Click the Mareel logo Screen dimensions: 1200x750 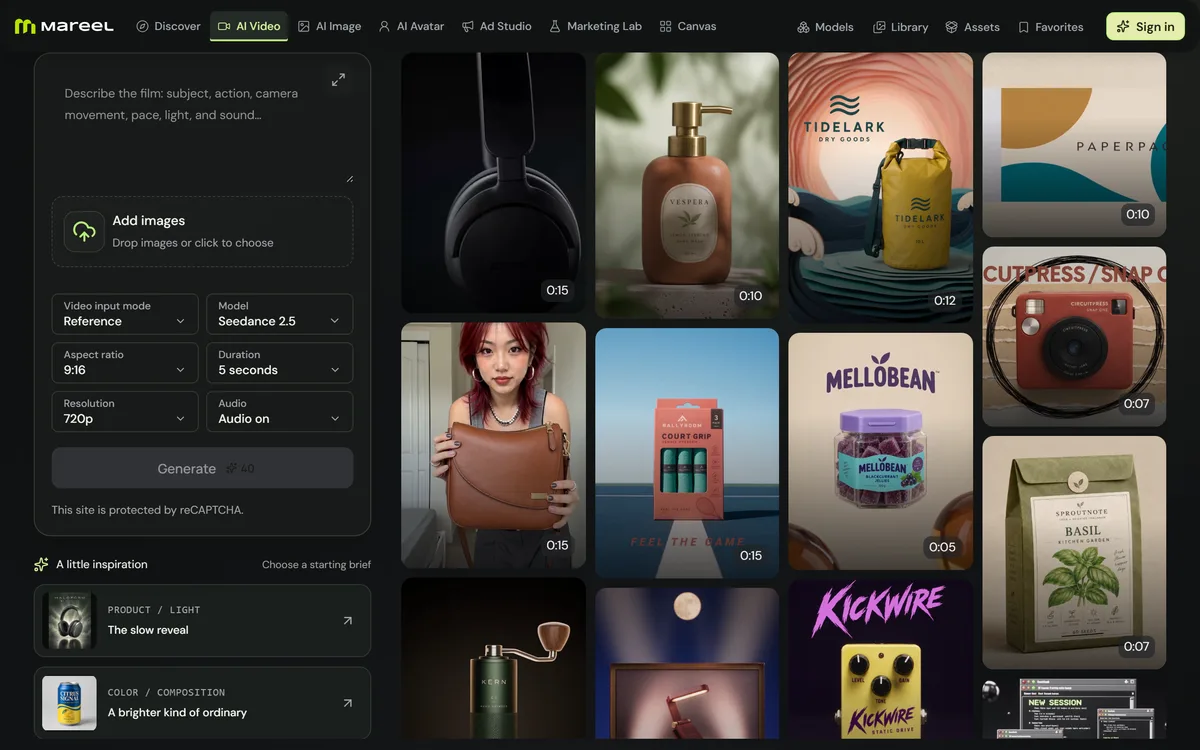64,26
